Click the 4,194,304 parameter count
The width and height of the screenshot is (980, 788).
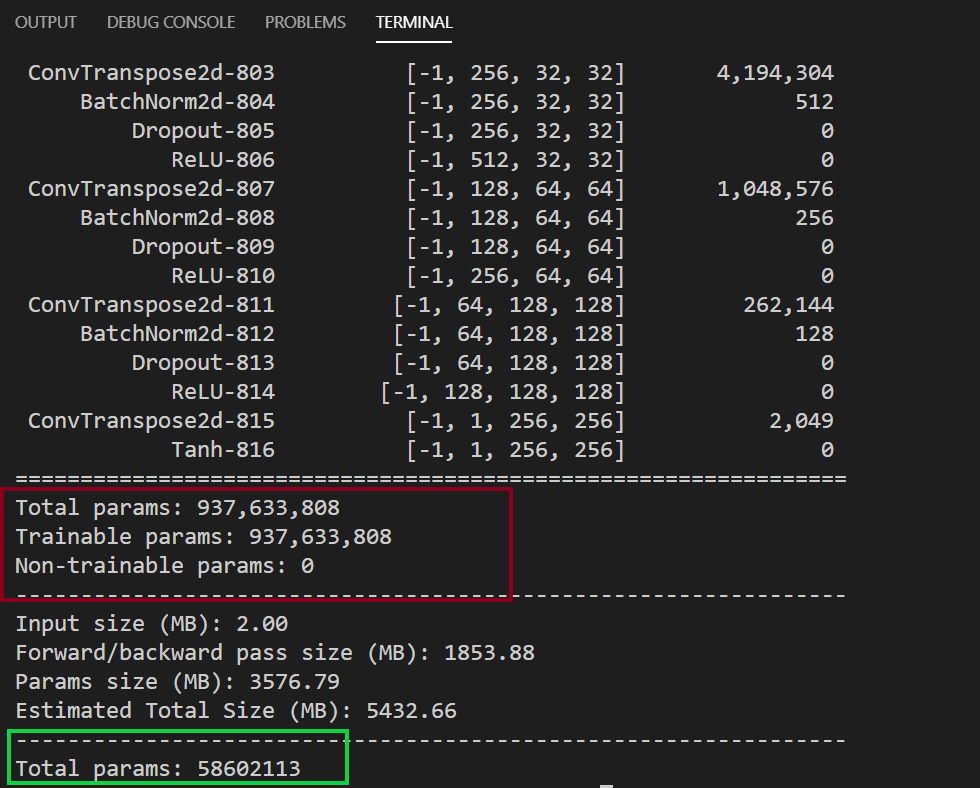point(775,73)
